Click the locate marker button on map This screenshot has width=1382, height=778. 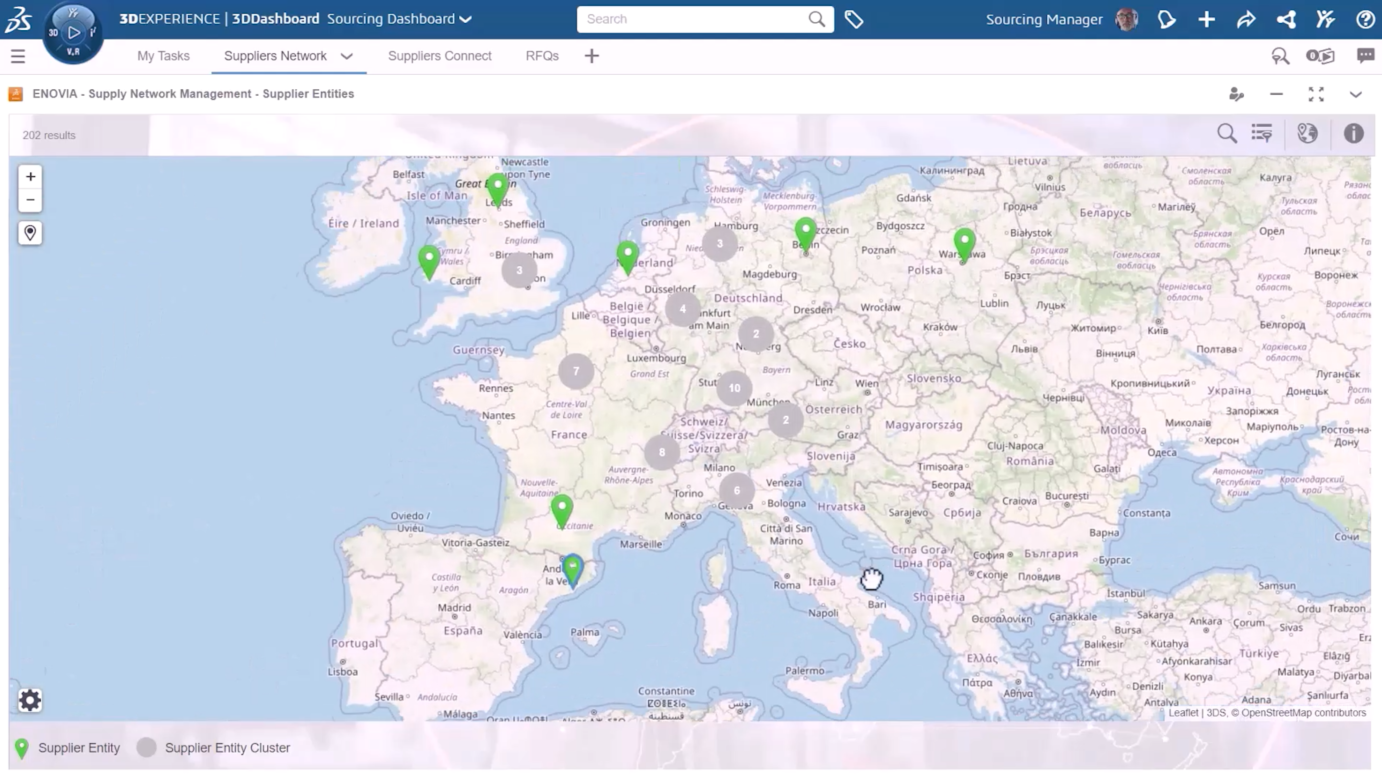tap(30, 233)
